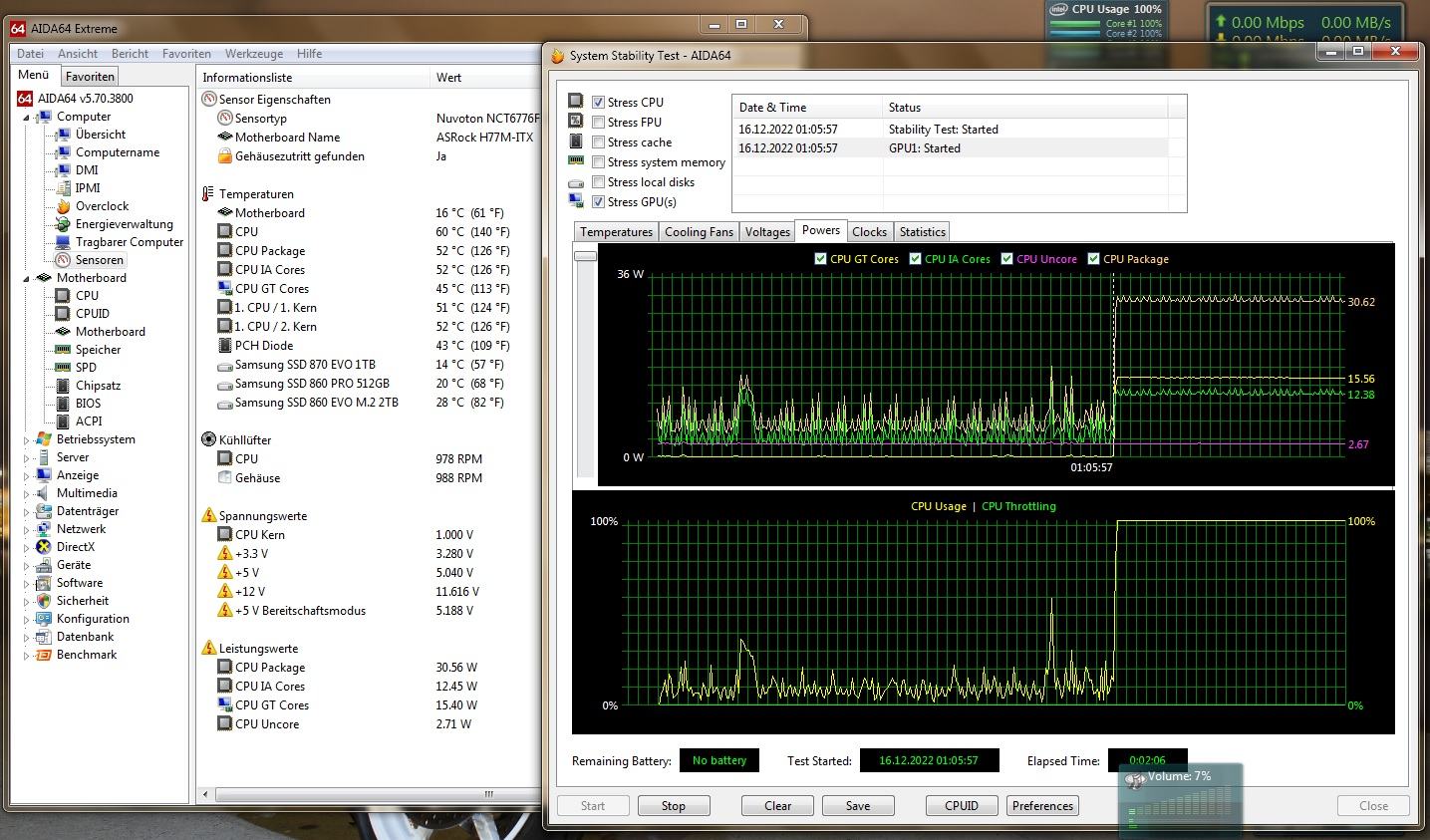1430x840 pixels.
Task: Open CPUID from stability test window
Action: [x=961, y=805]
